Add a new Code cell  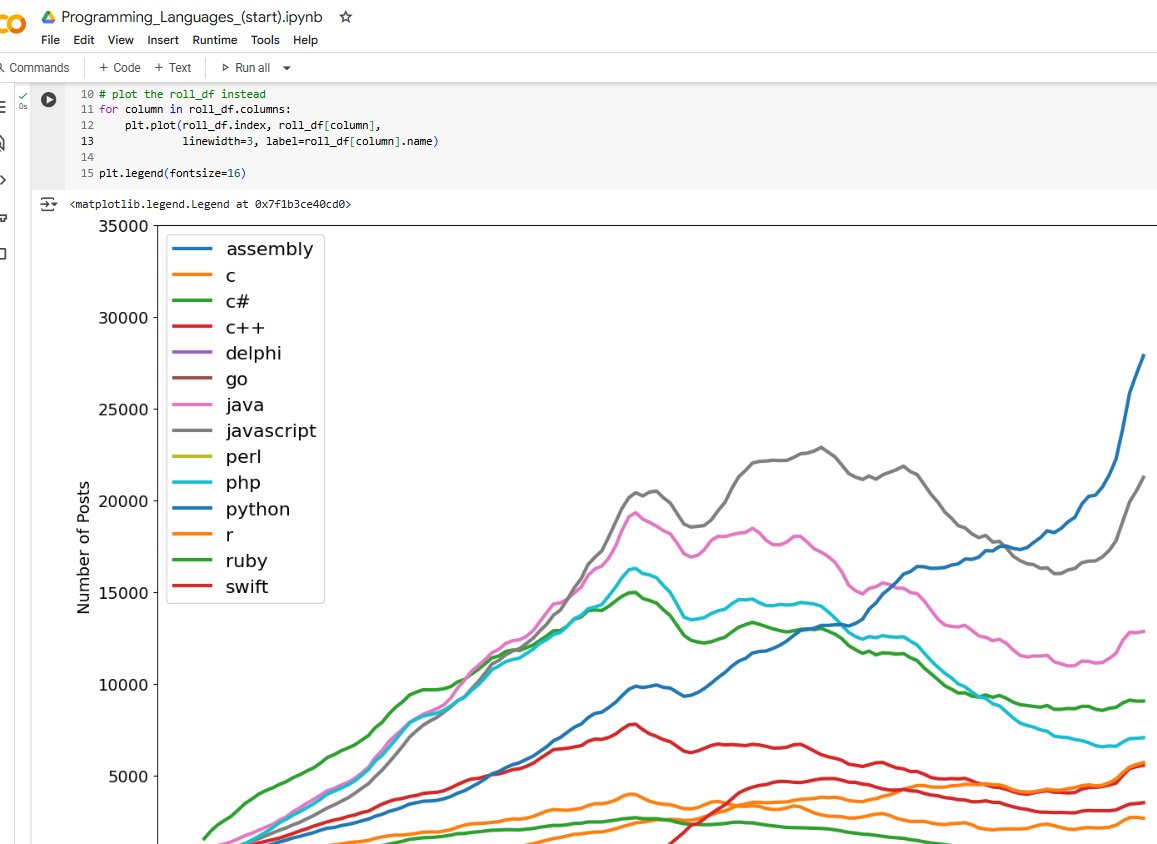(120, 68)
